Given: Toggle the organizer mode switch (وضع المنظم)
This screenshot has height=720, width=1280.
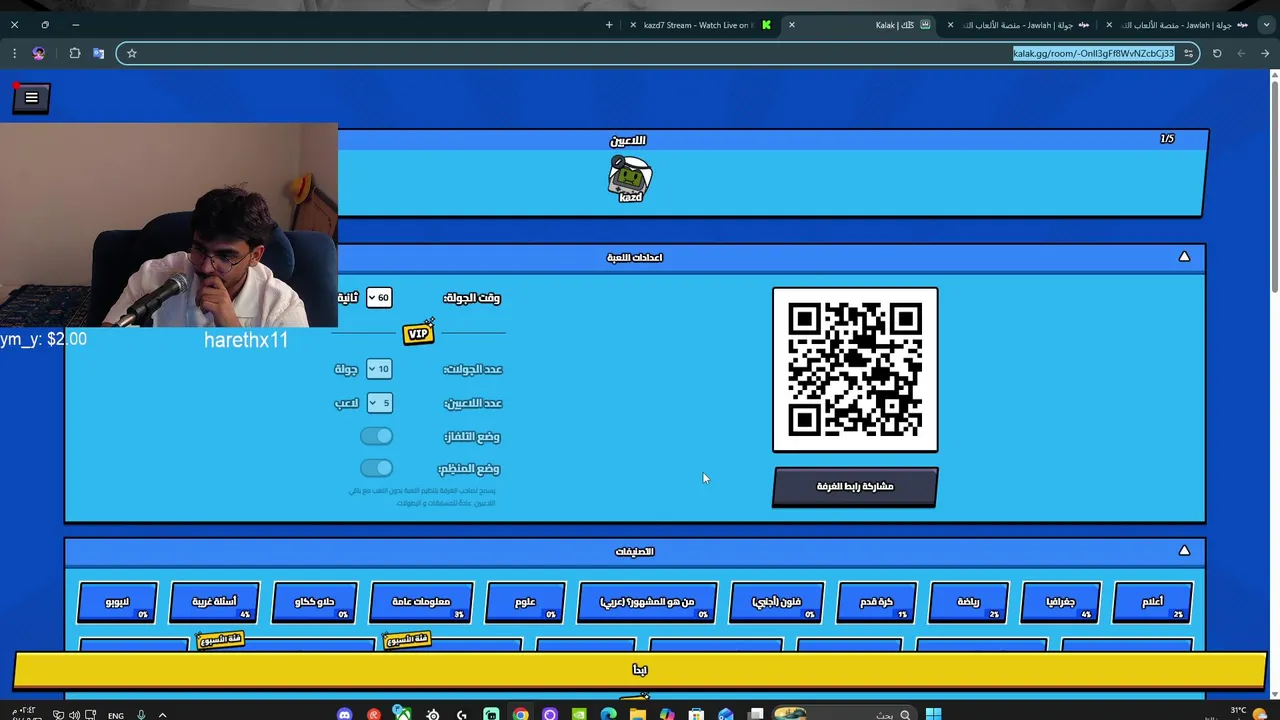Looking at the screenshot, I should click(x=377, y=468).
